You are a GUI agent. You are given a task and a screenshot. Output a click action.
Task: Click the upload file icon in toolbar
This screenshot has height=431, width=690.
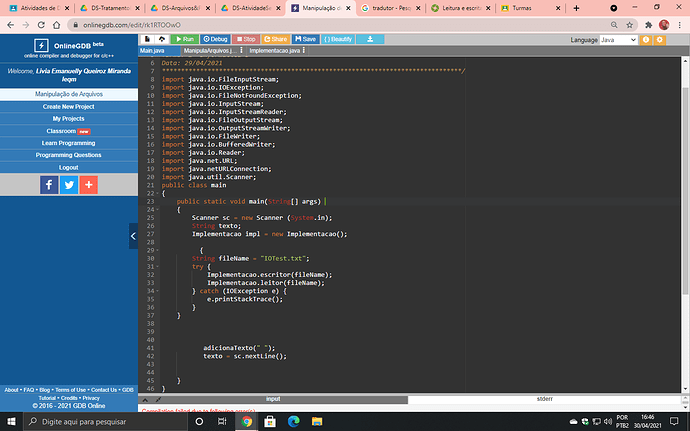coord(161,39)
